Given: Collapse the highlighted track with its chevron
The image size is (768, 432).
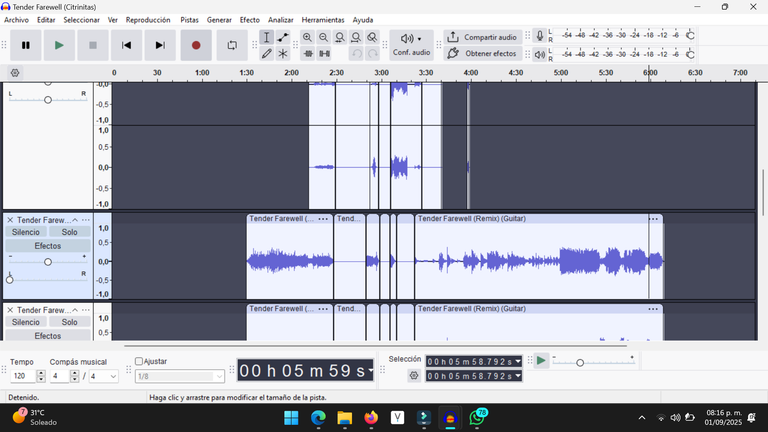Looking at the screenshot, I should click(x=75, y=220).
